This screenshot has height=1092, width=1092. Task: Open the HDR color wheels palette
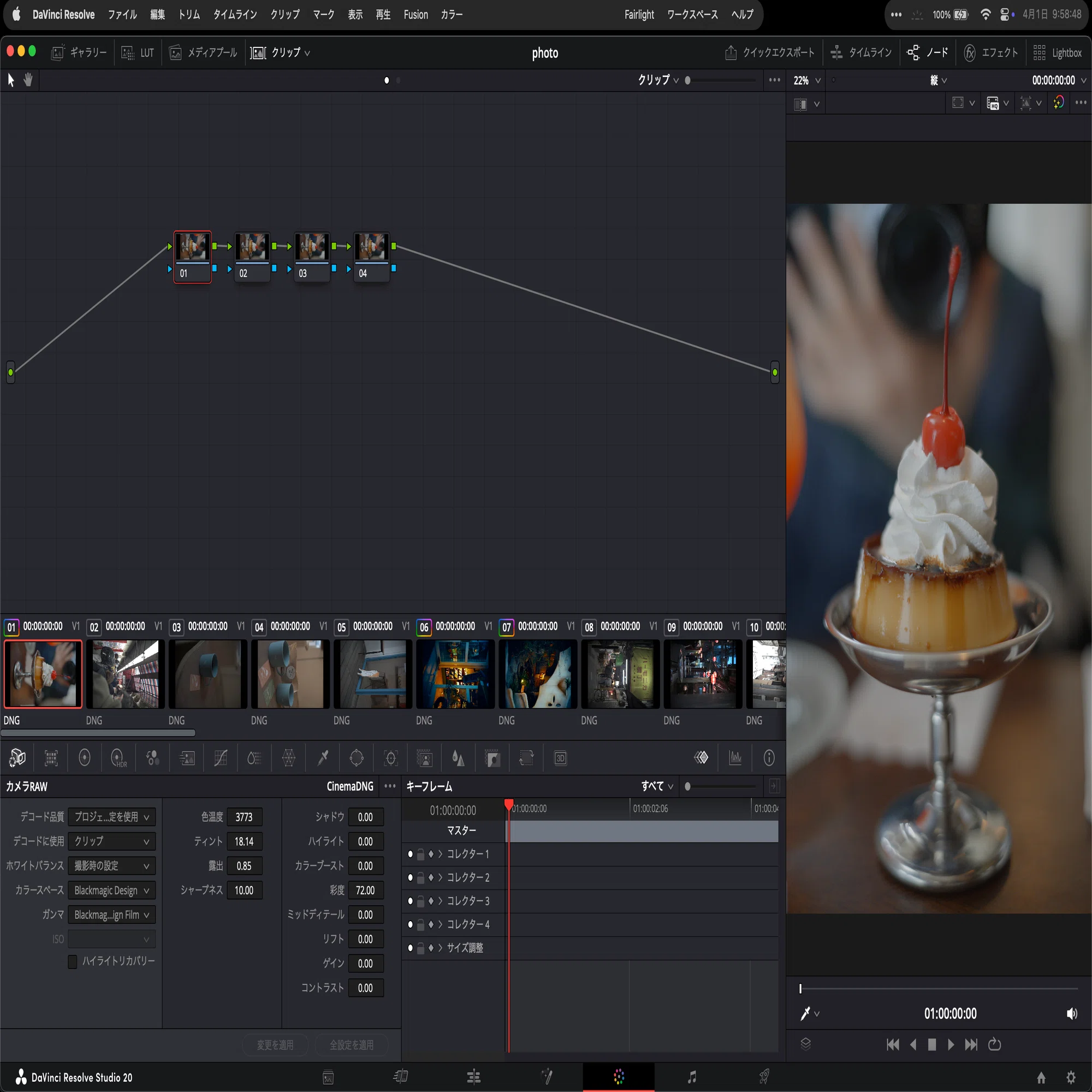[x=118, y=758]
